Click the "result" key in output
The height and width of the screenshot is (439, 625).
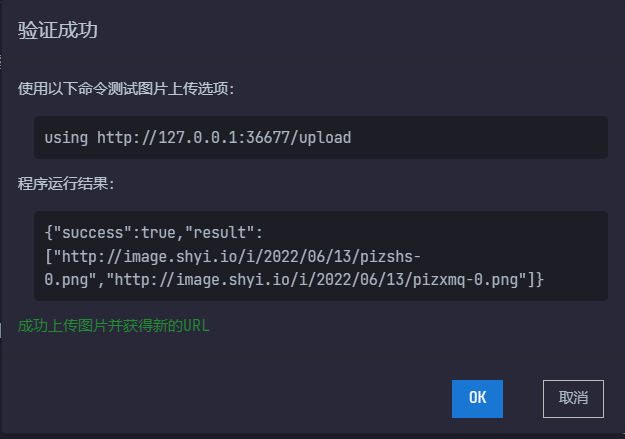point(219,232)
